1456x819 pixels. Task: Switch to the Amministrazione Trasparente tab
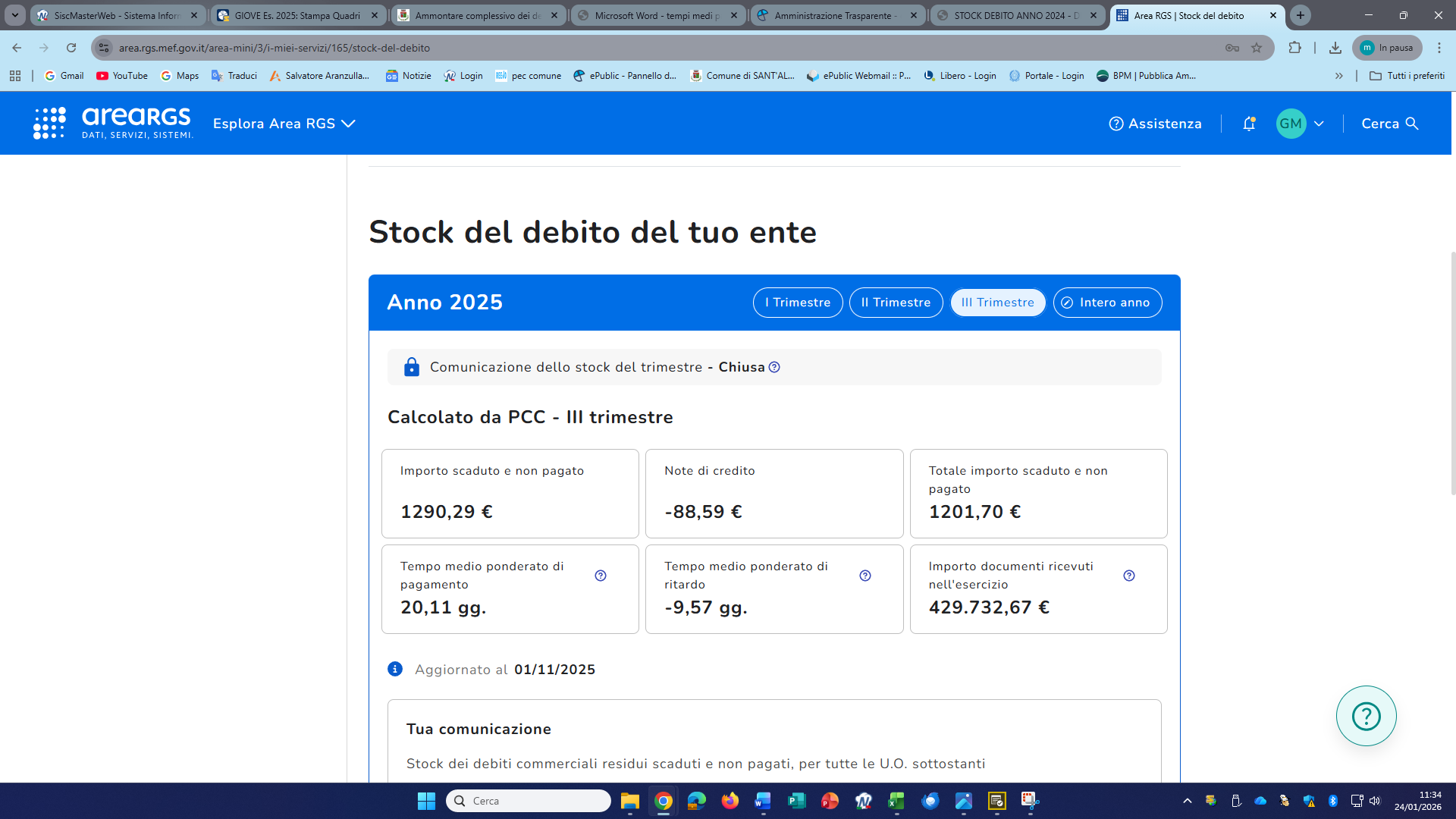836,15
